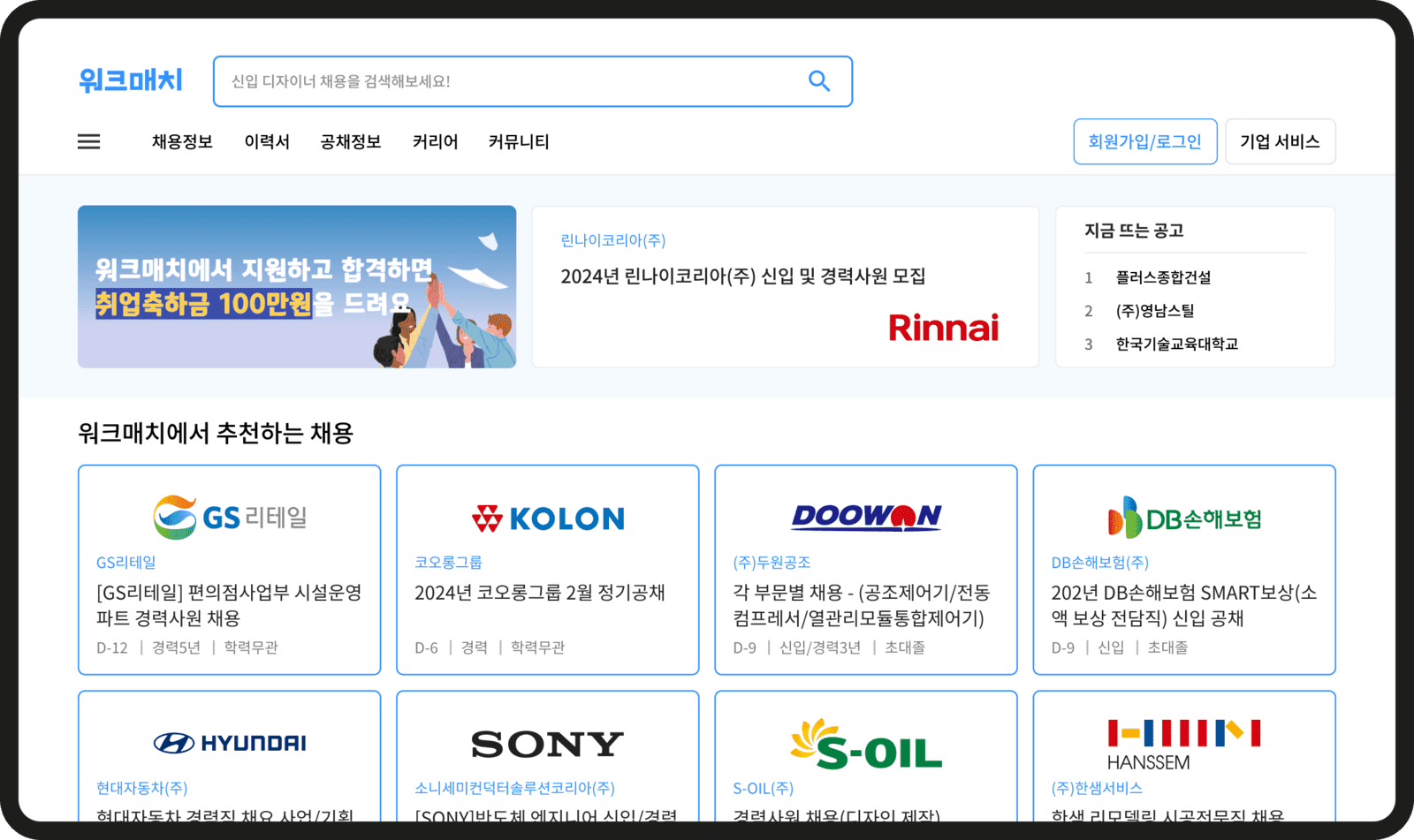
Task: Click the D-6 deadline on 코오롱그룹 card
Action: (x=426, y=647)
